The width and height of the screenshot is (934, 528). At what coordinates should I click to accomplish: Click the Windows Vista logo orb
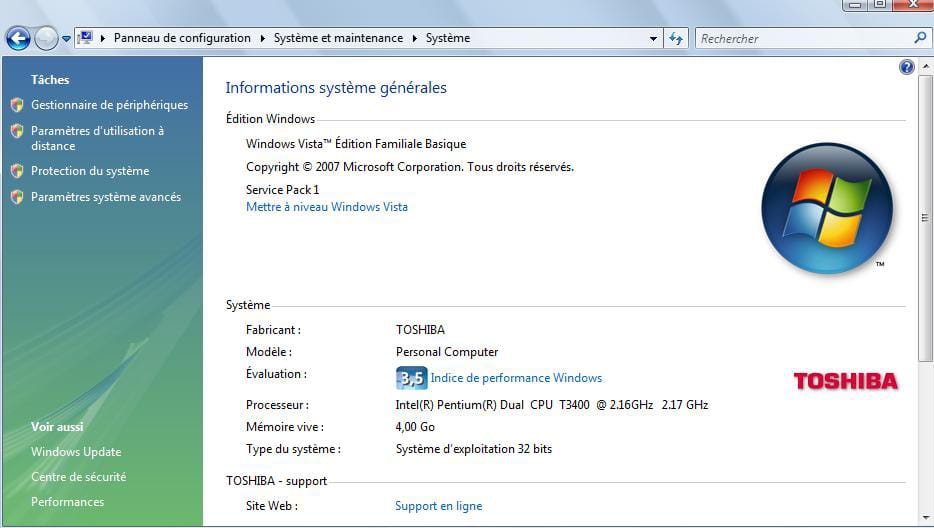click(827, 209)
